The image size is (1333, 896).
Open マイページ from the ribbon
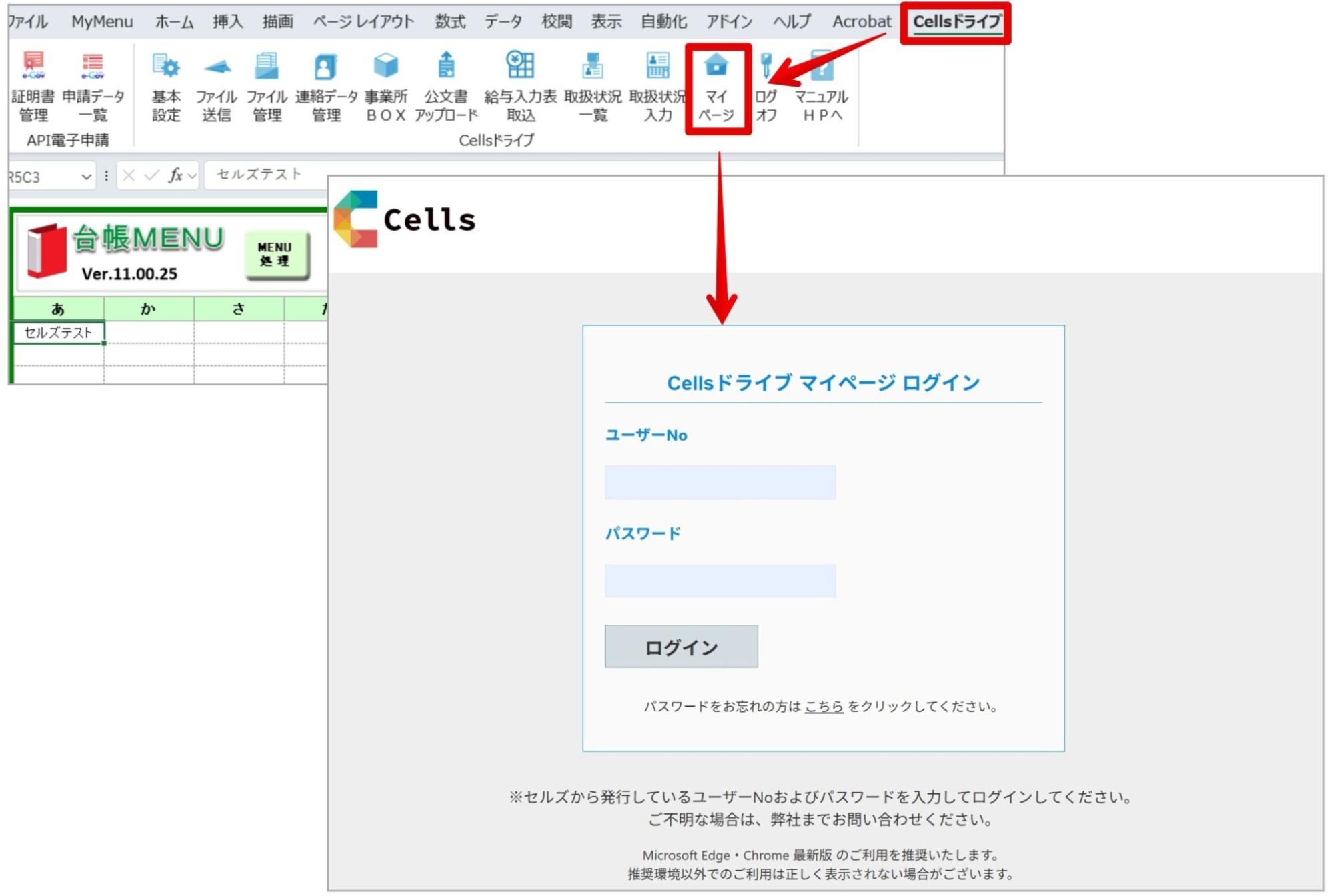[717, 88]
